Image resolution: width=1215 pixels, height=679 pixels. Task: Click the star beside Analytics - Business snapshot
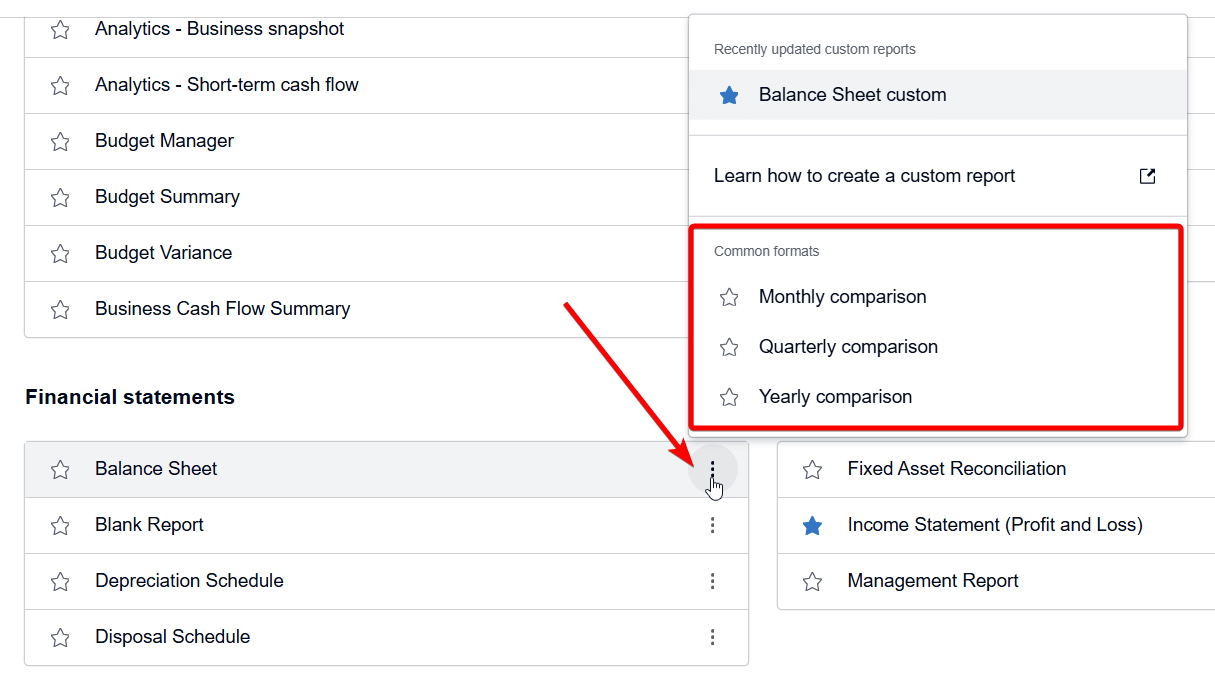tap(59, 29)
